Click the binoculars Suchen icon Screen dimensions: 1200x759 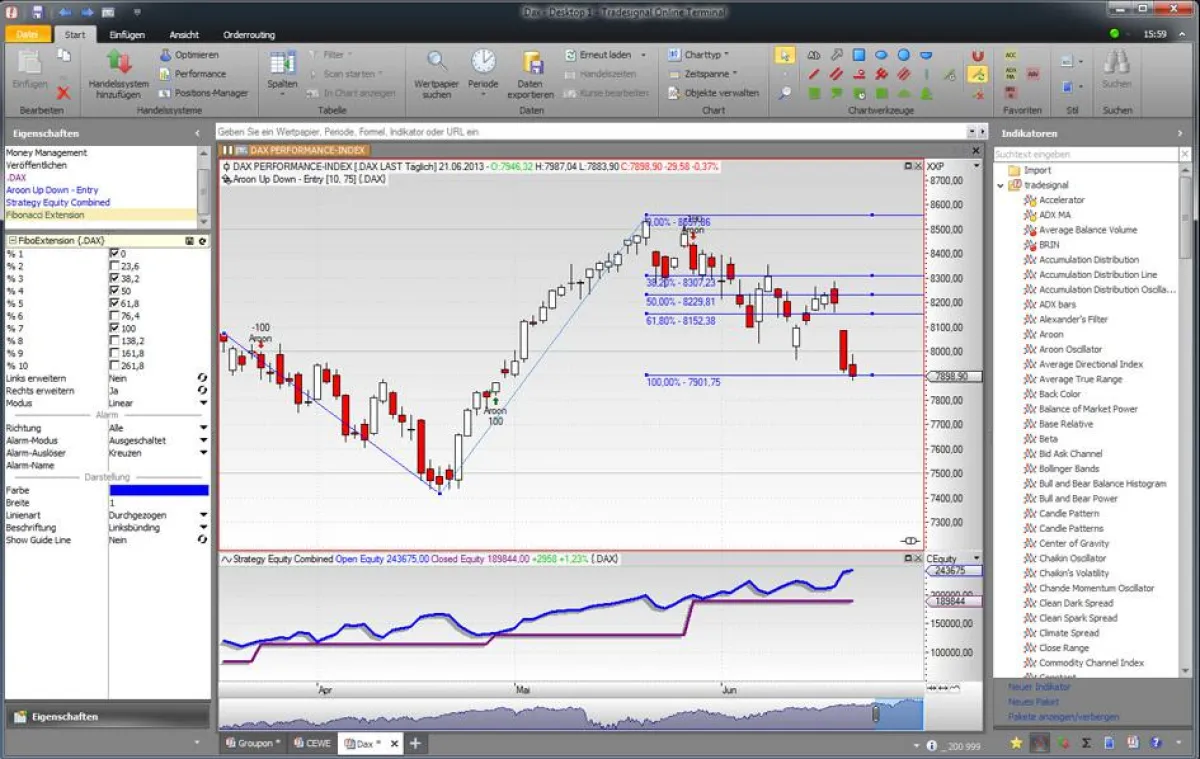pos(1116,63)
